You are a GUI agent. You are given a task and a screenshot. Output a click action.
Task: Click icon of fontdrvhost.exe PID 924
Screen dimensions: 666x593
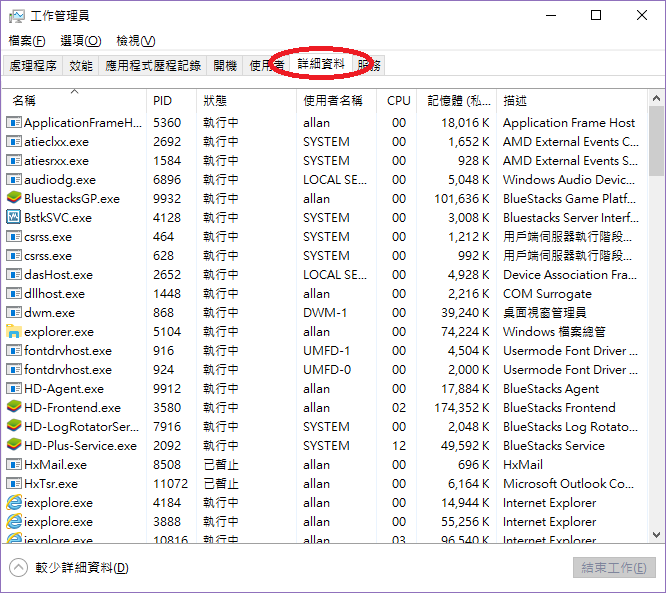pos(14,370)
